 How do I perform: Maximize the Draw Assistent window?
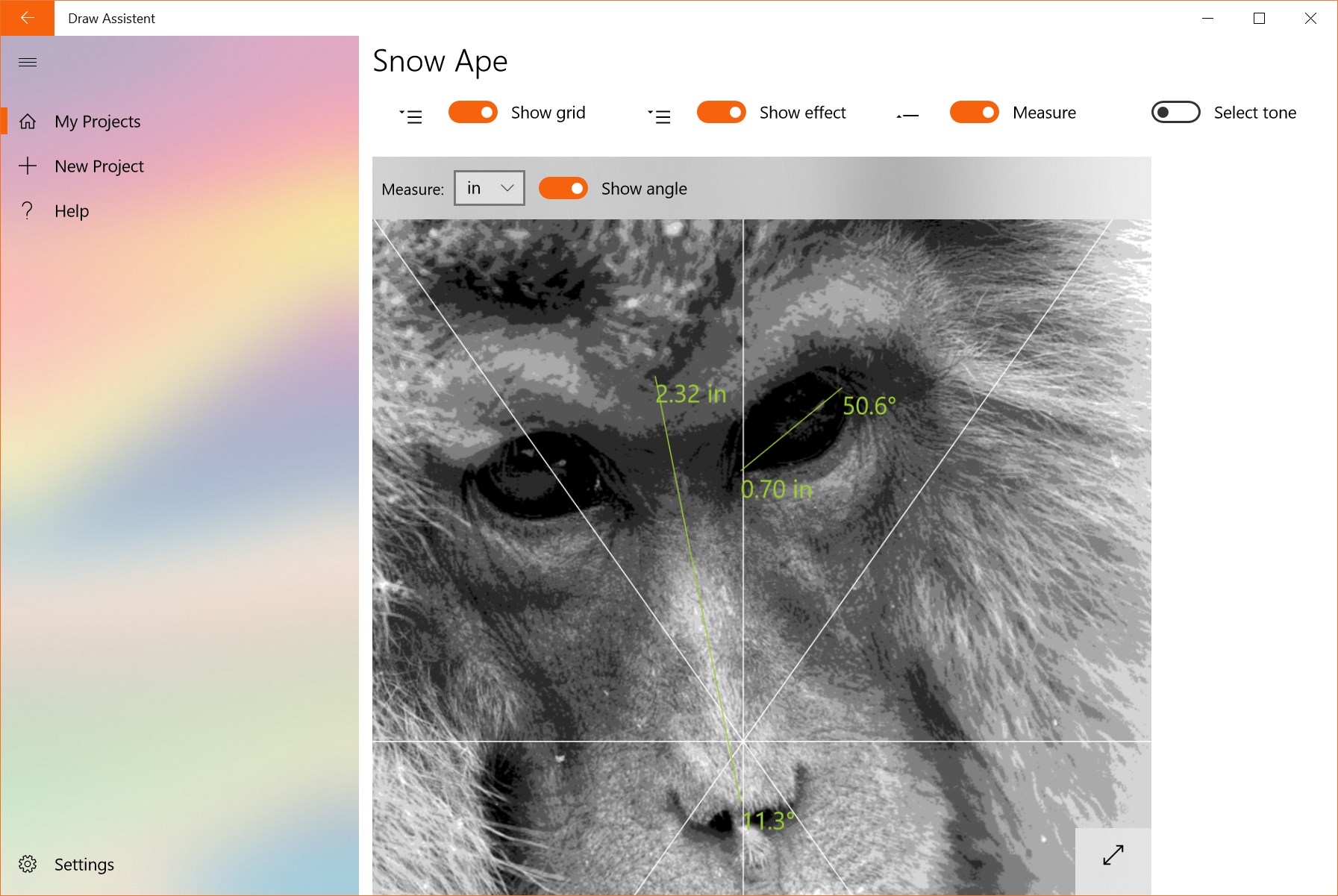1259,18
